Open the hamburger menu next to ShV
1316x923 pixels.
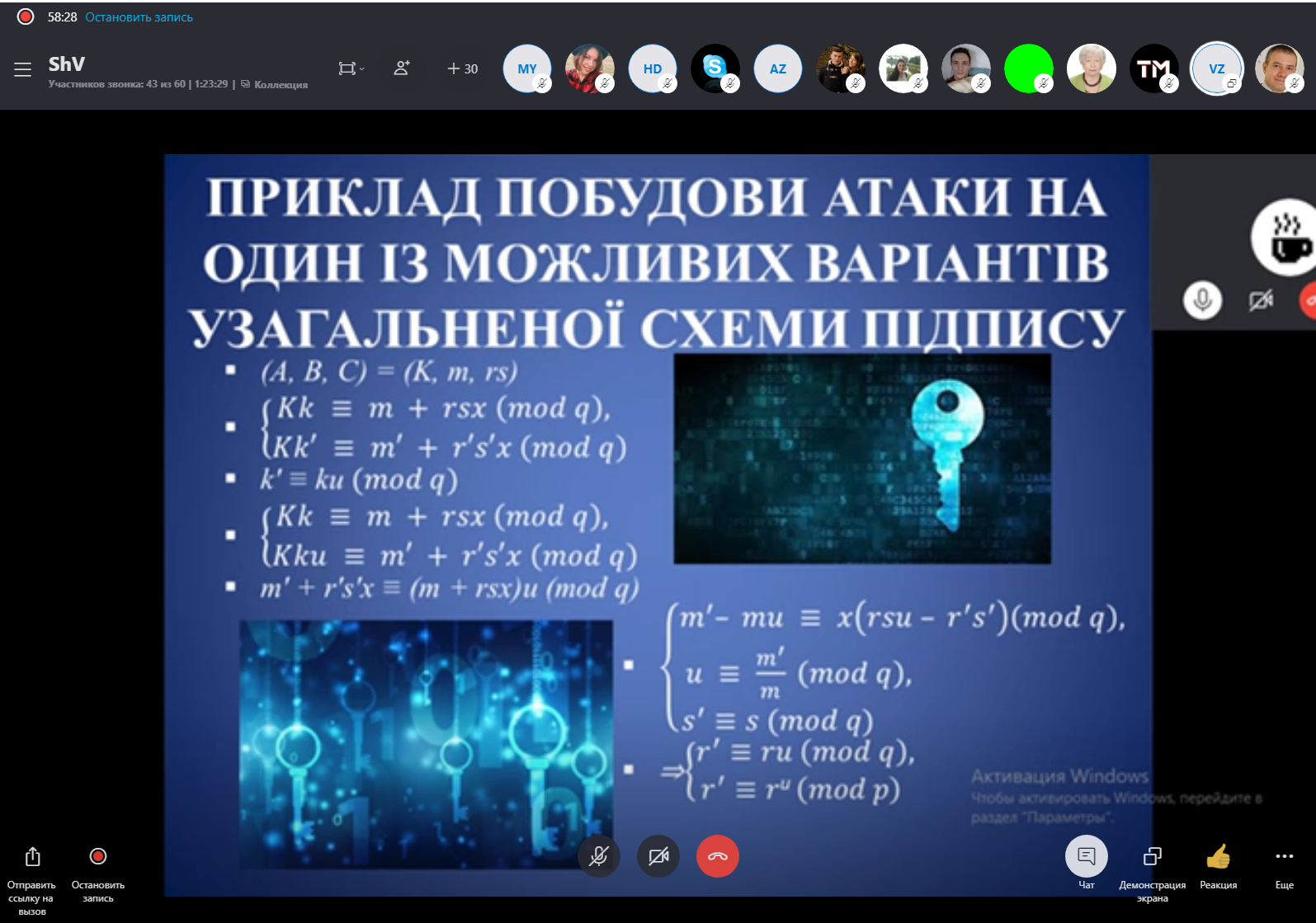(22, 69)
